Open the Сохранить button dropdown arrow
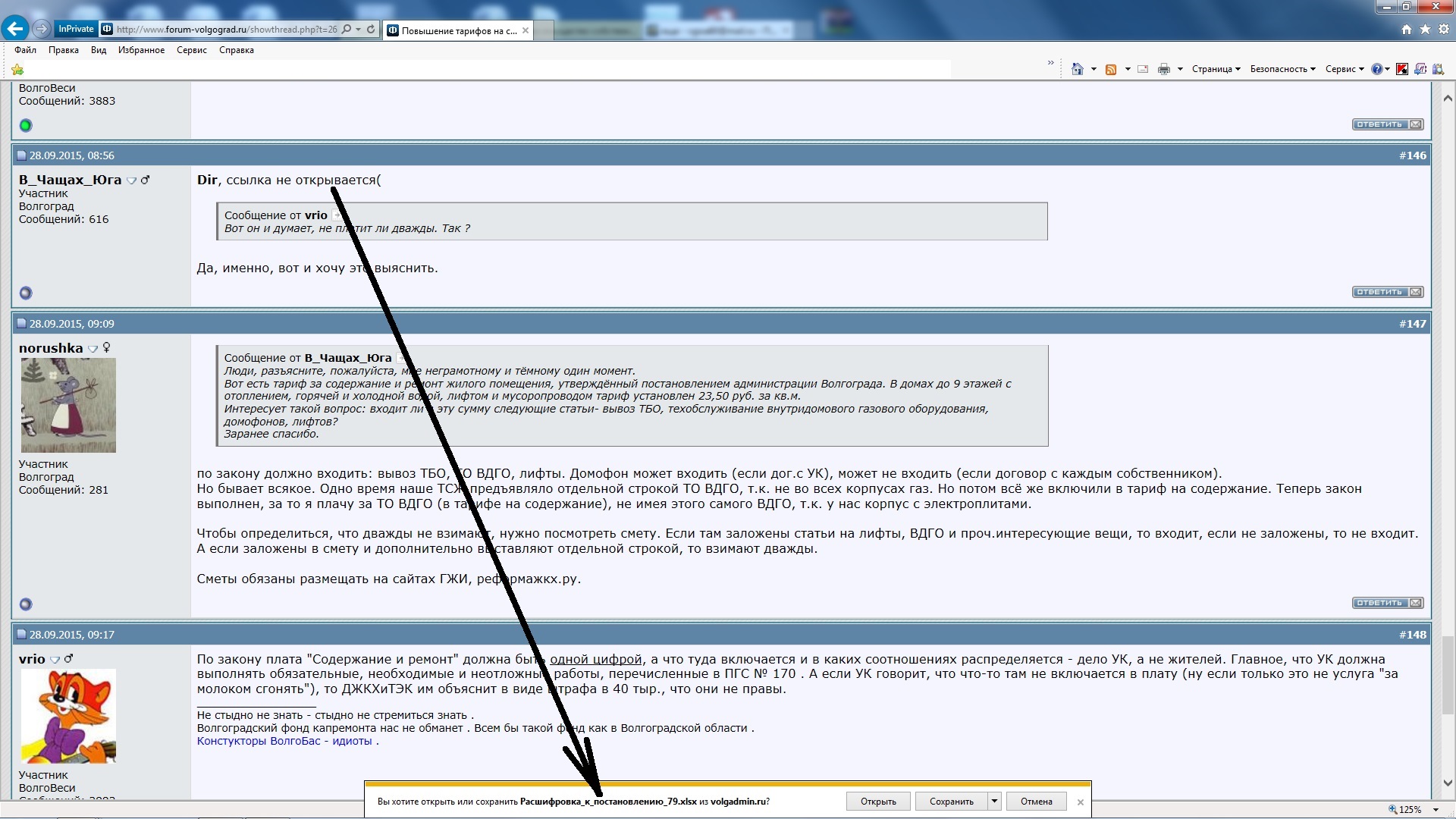The height and width of the screenshot is (819, 1456). click(994, 802)
